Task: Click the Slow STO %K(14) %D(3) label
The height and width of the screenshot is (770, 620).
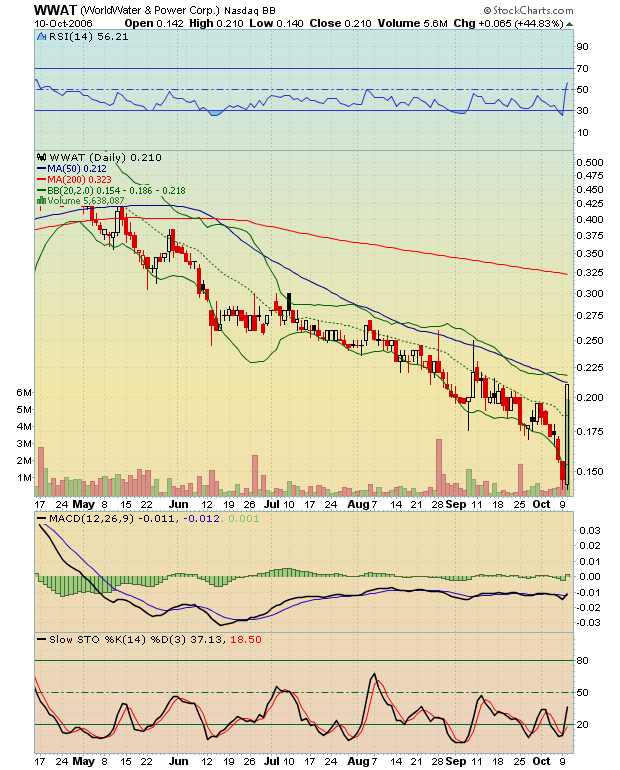Action: coord(118,639)
